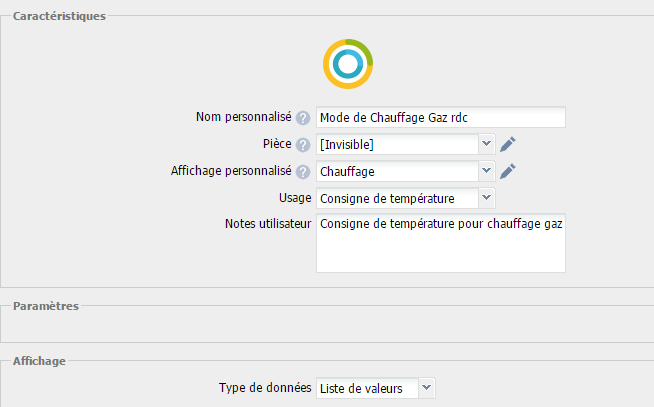The height and width of the screenshot is (407, 654).
Task: Click inside the Notes utilisateur text area
Action: click(x=441, y=243)
